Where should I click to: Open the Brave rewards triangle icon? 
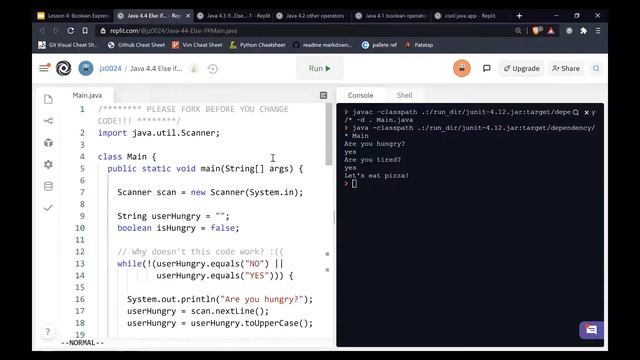(551, 31)
